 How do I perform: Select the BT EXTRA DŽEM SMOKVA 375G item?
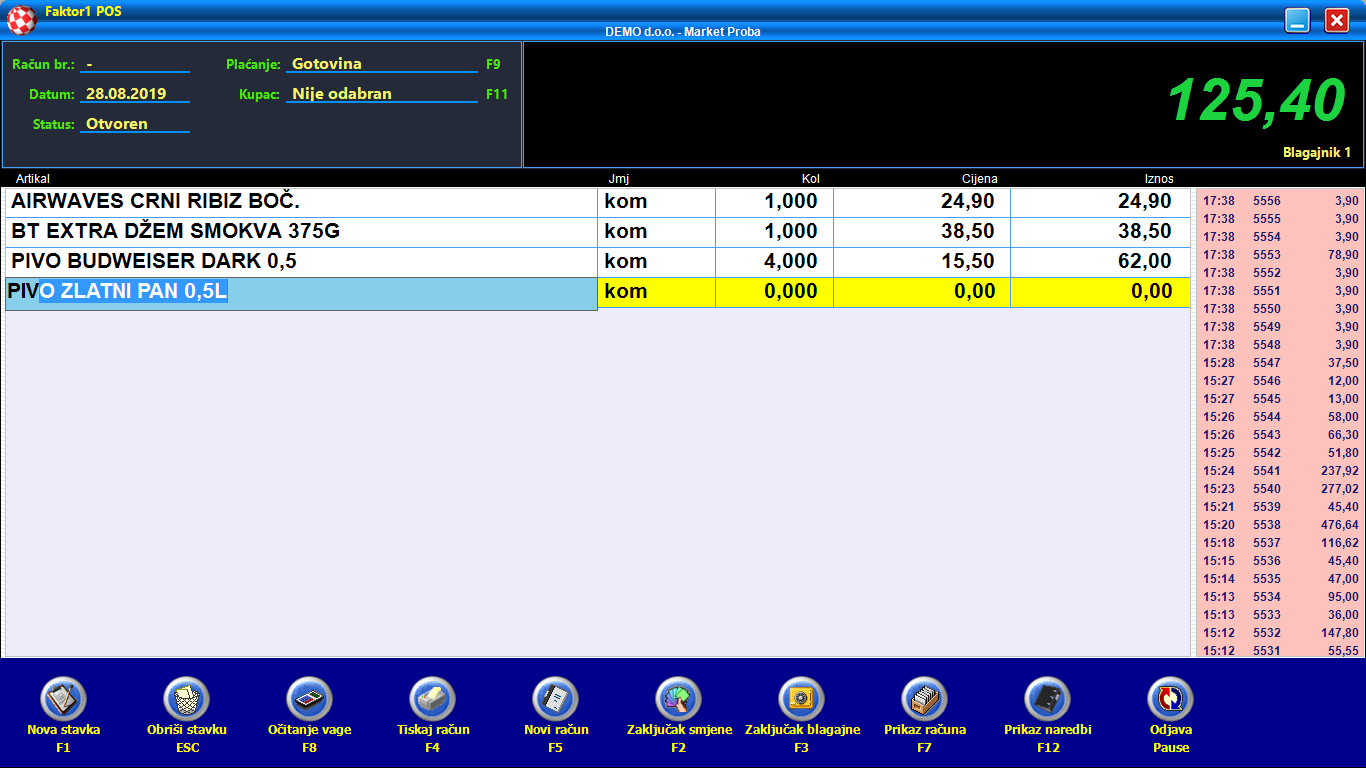(300, 232)
